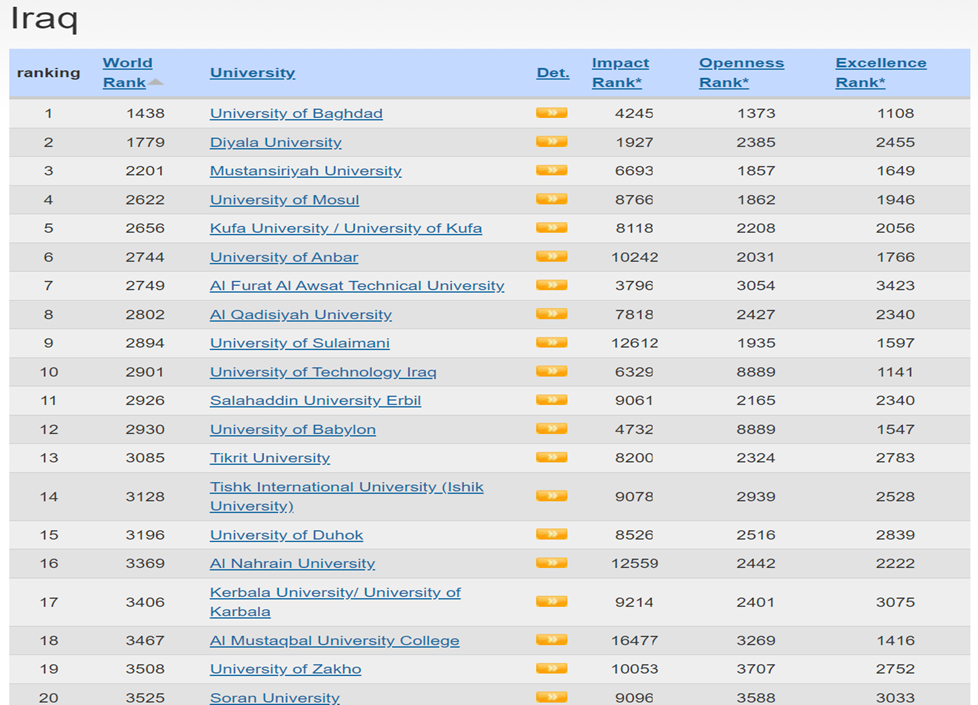Click the World Rank sort arrow indicator
The width and height of the screenshot is (978, 705).
[156, 83]
